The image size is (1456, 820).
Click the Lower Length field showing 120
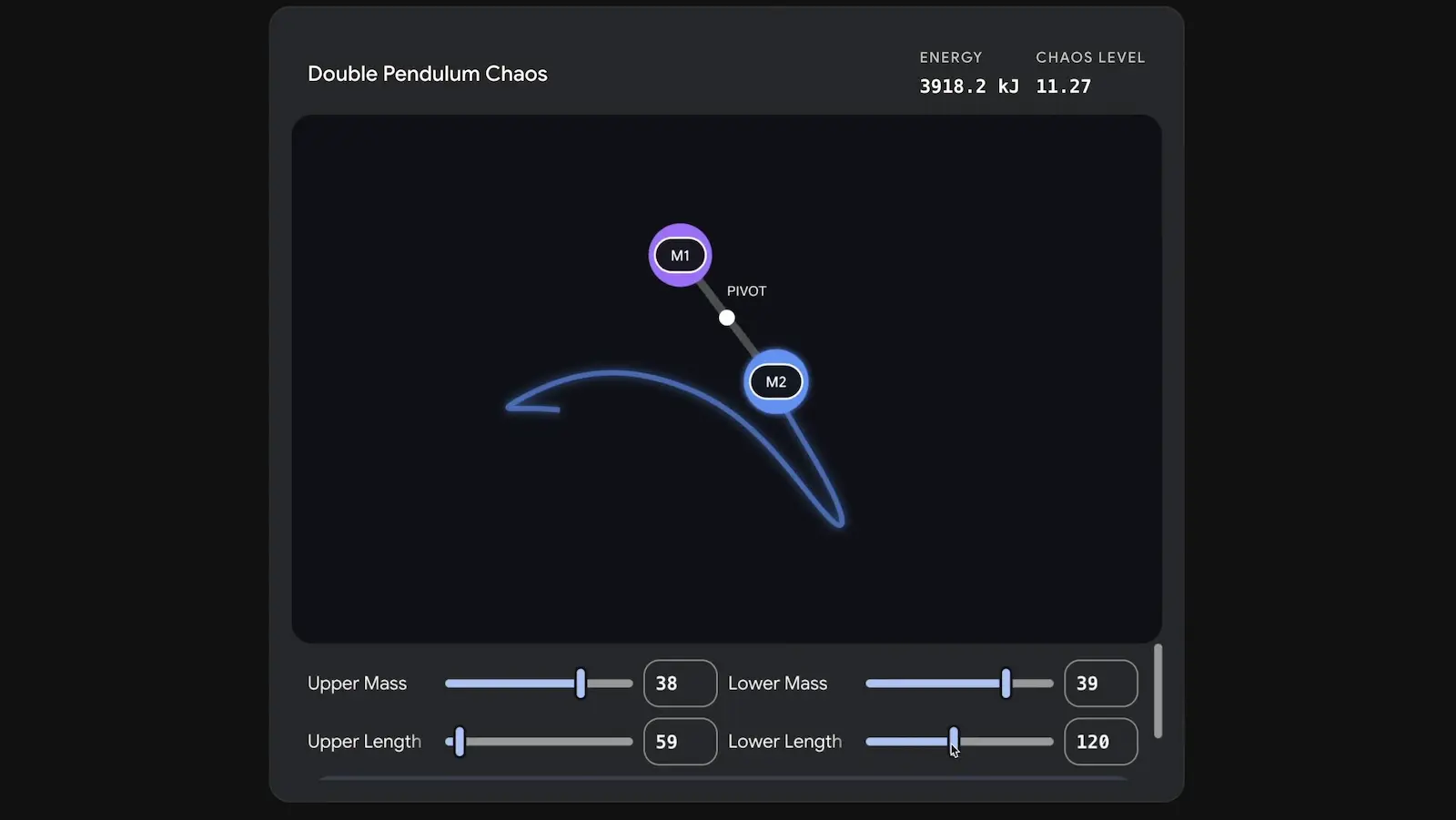1100,742
